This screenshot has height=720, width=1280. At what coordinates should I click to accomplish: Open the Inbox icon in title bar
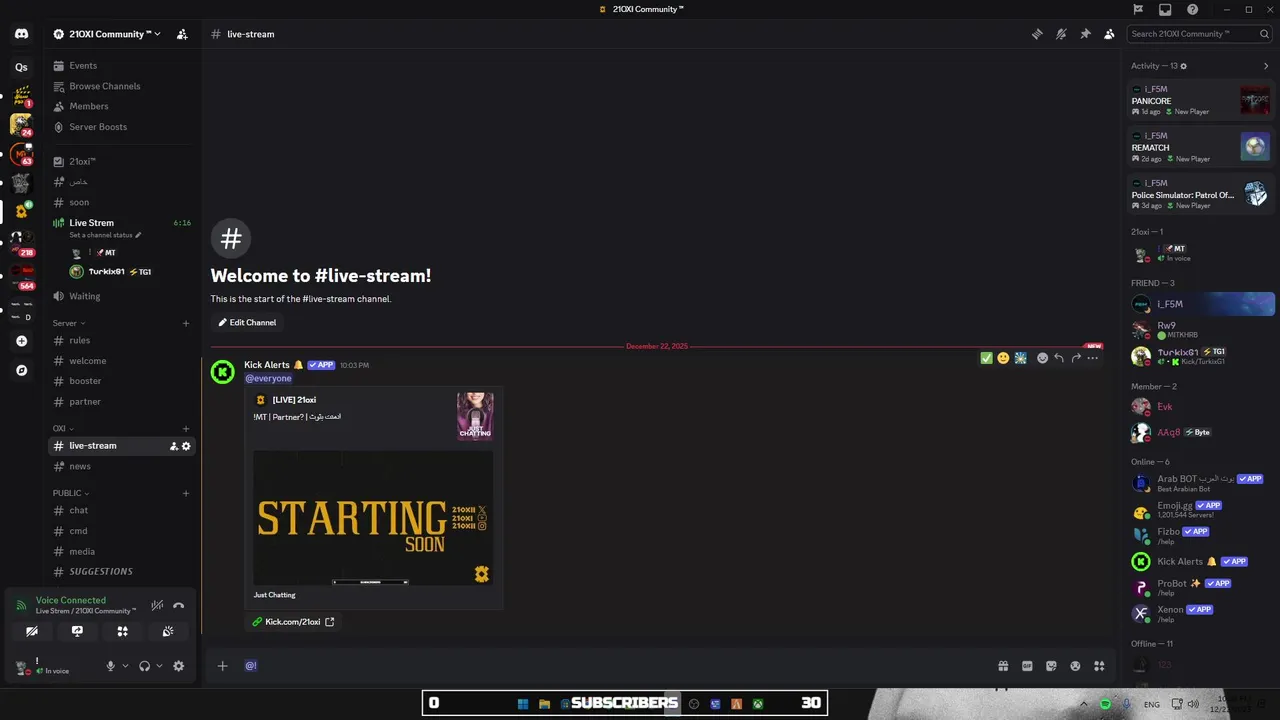tap(1165, 9)
